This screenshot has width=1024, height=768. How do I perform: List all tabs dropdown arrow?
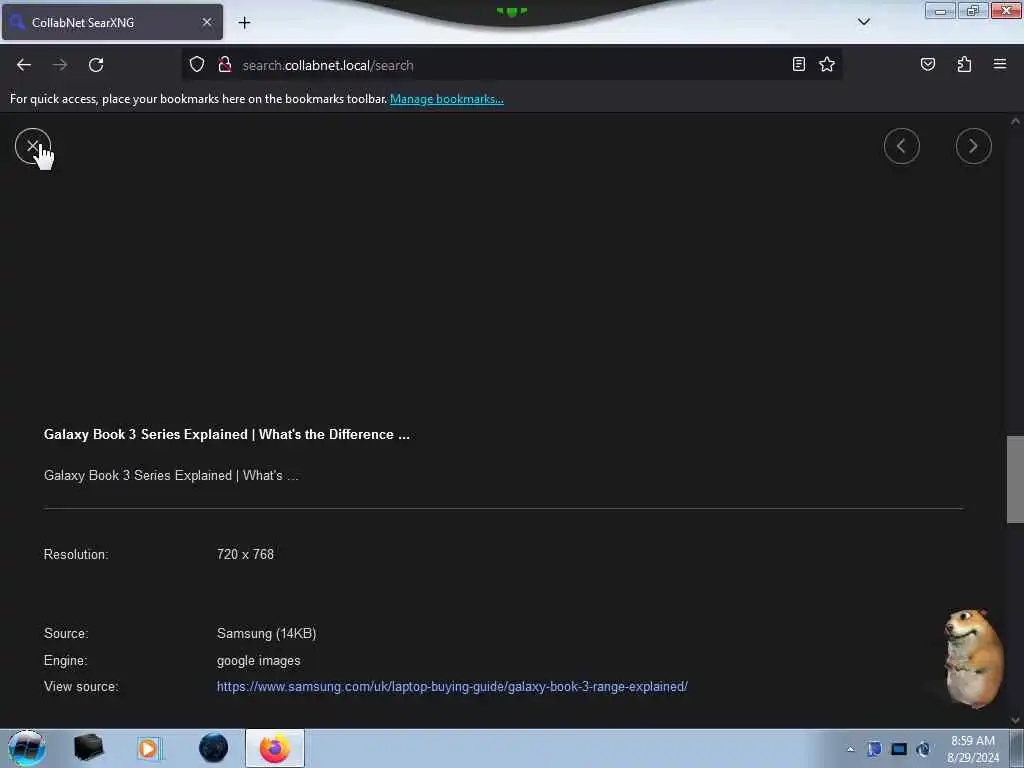[863, 22]
